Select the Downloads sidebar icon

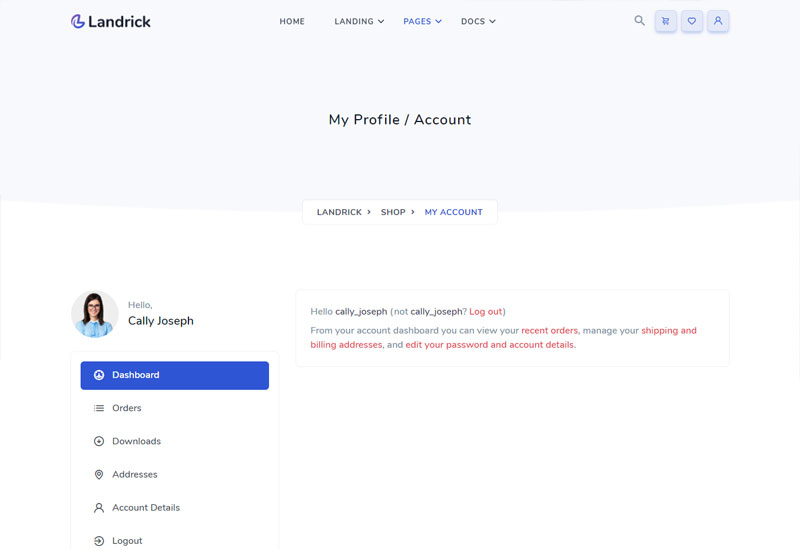coord(99,441)
